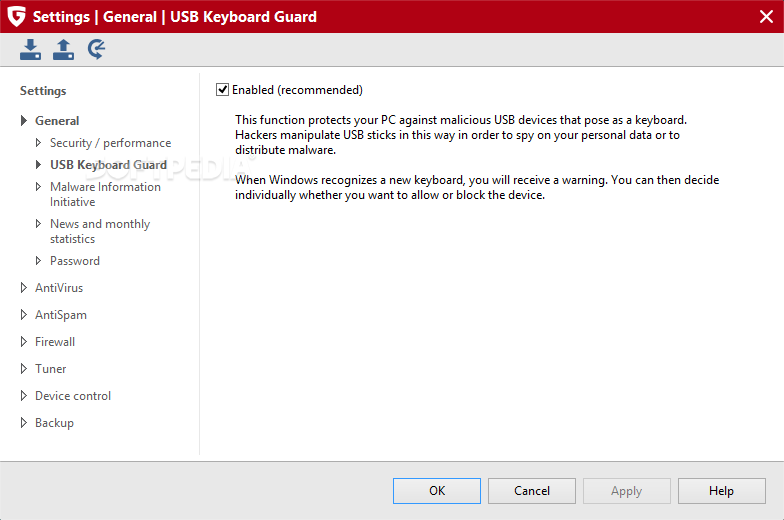Screen dimensions: 784x520
Task: Open Tuner settings
Action: (50, 368)
